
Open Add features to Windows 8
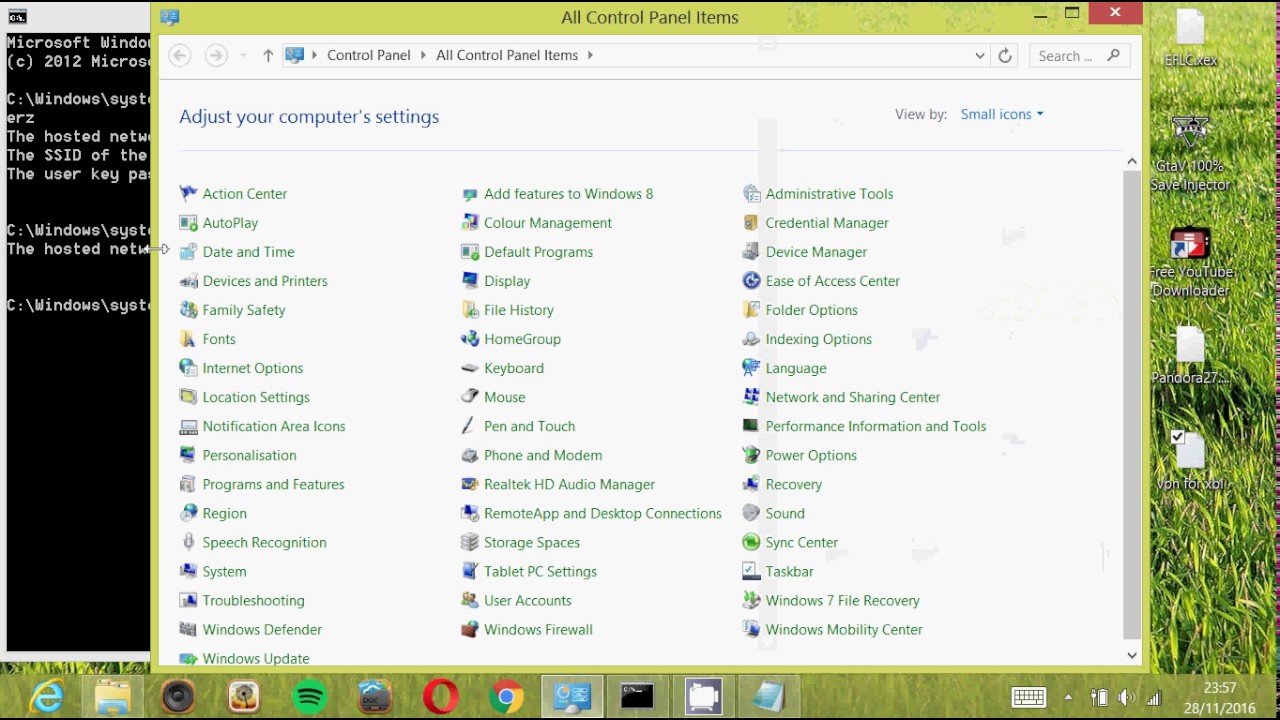click(568, 194)
